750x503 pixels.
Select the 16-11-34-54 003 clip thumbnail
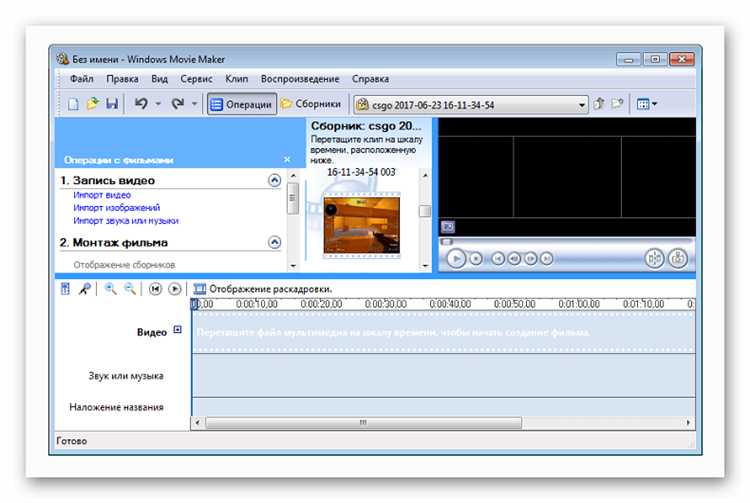click(x=362, y=225)
